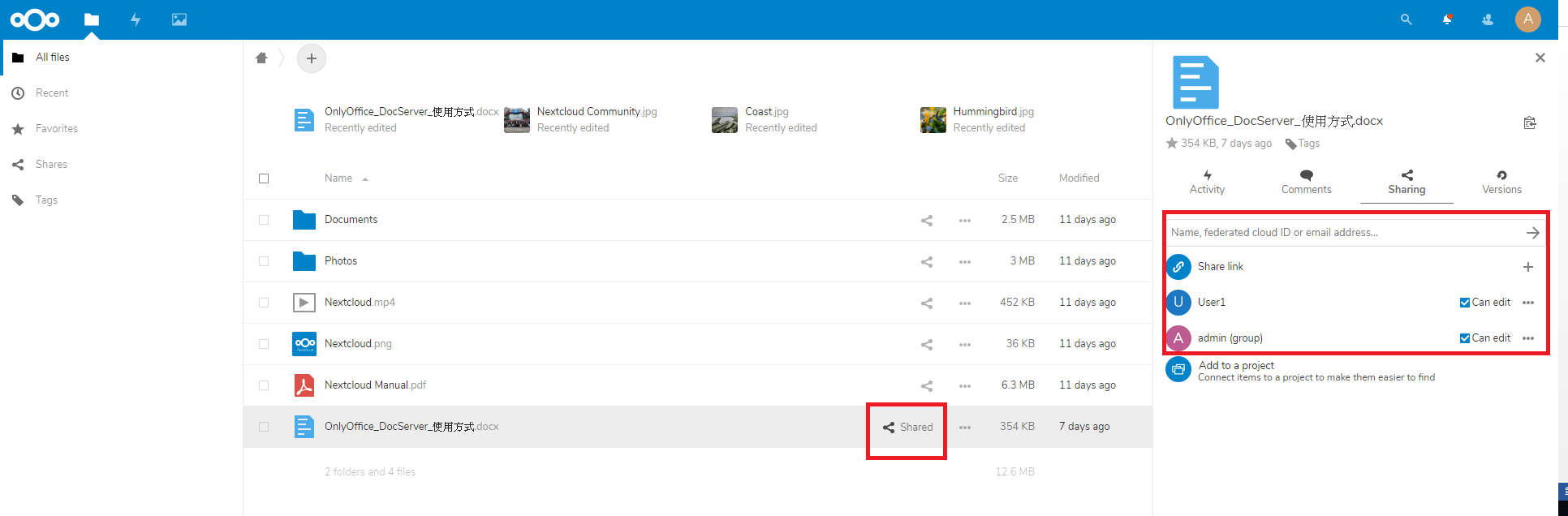The image size is (1568, 516).
Task: Open recently edited Coast.jpg thumbnail
Action: click(x=725, y=120)
